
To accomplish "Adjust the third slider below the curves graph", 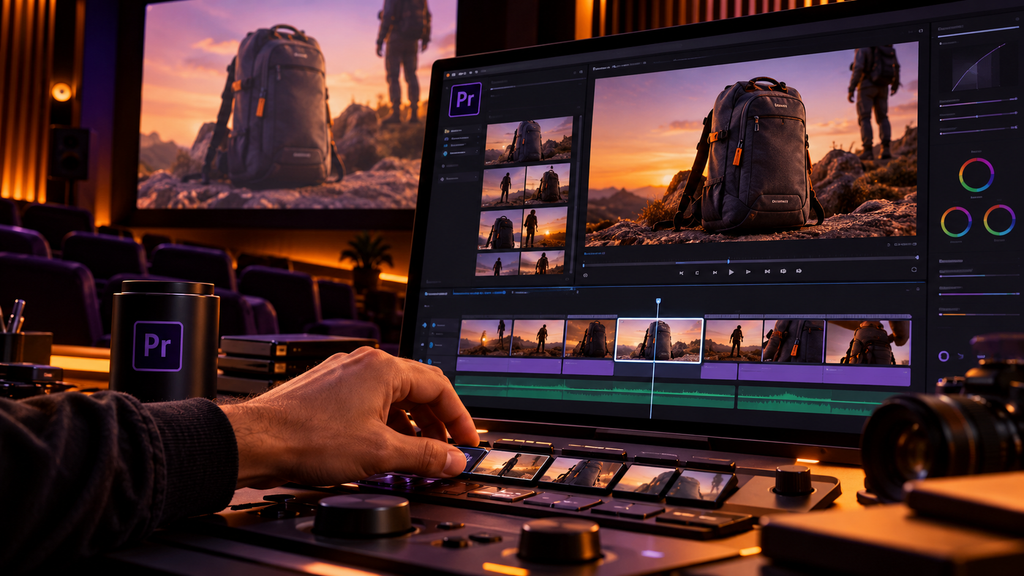I will (978, 129).
